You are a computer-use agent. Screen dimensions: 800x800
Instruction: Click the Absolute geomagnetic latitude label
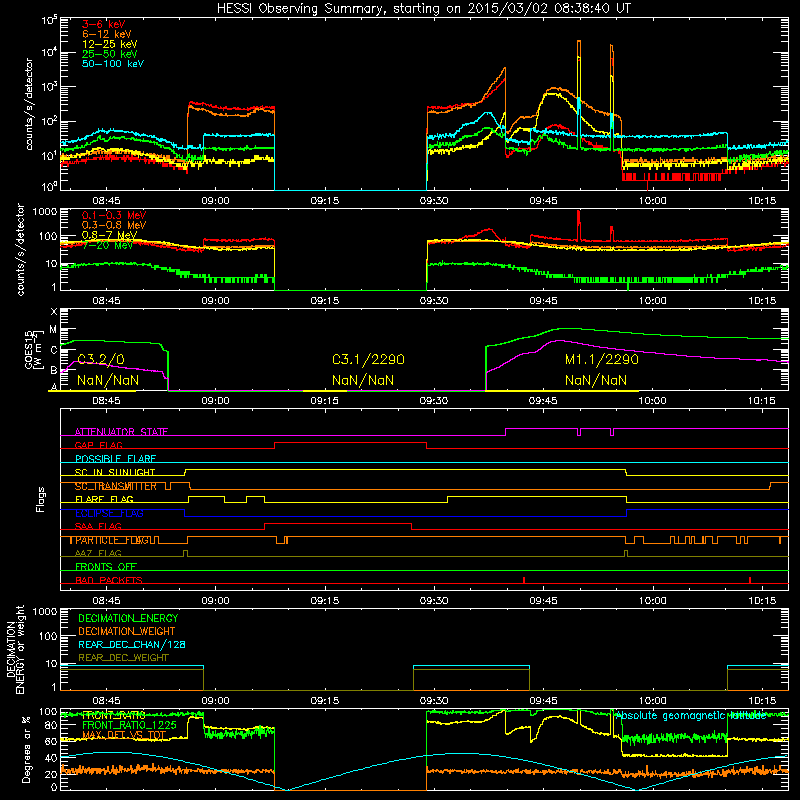click(690, 716)
